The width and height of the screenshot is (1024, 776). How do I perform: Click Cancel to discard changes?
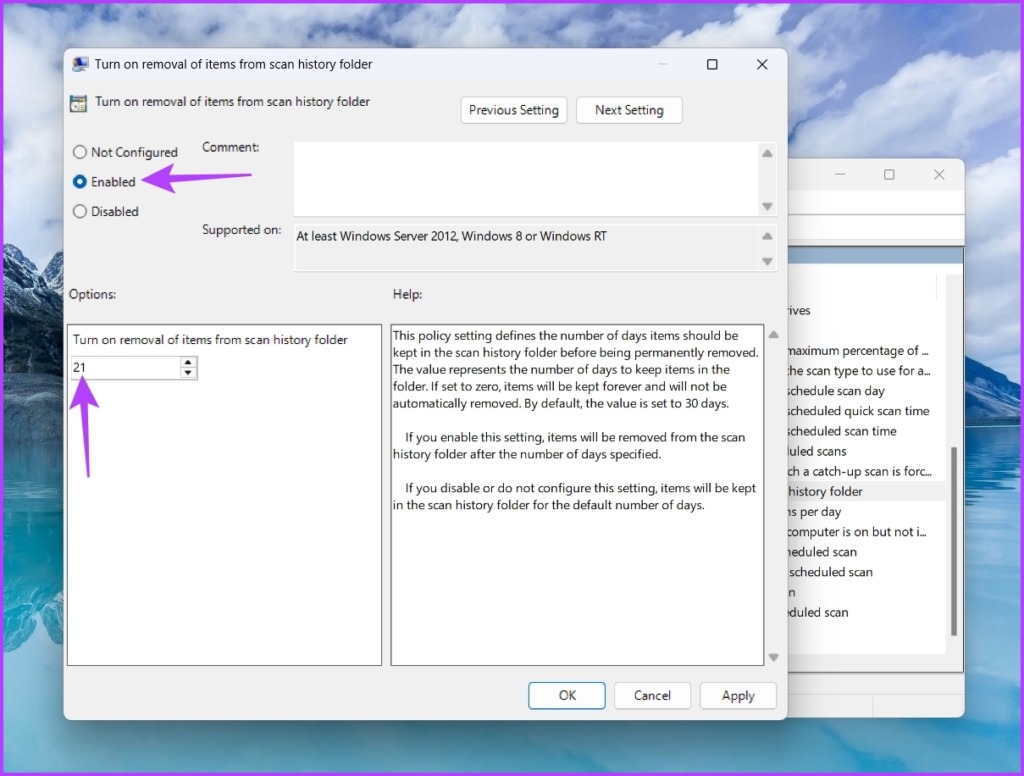[x=652, y=695]
